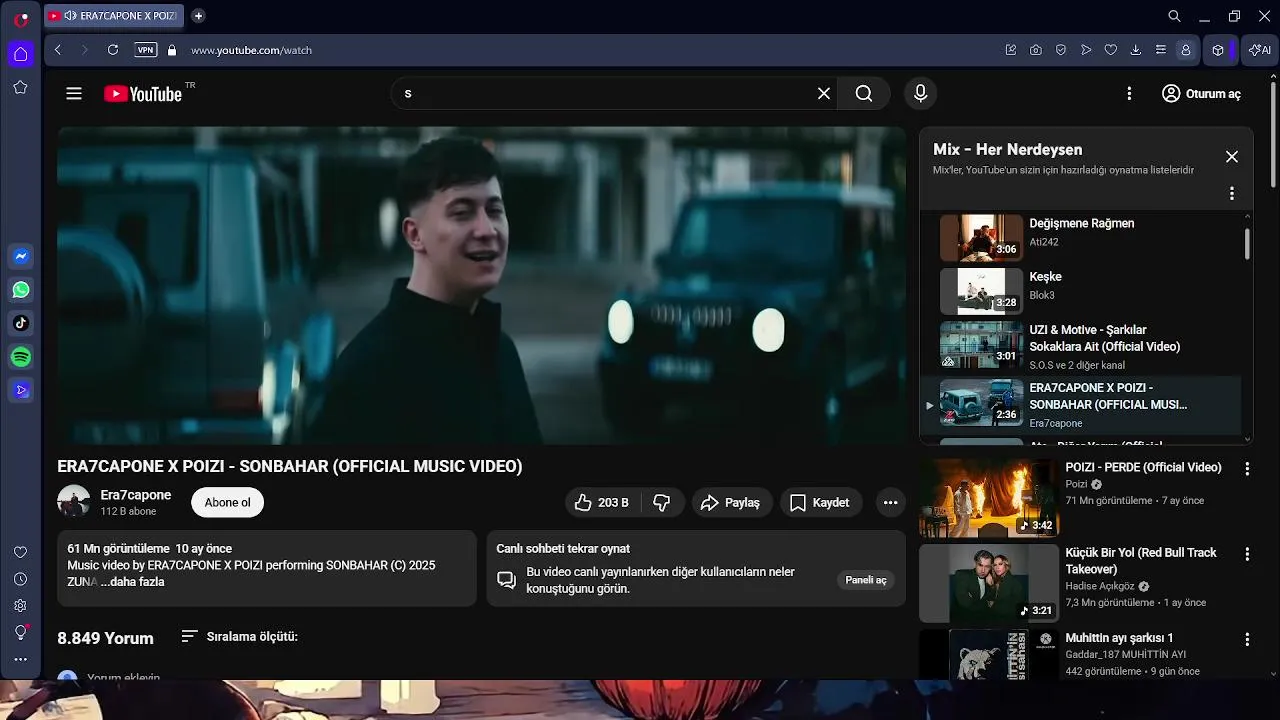1280x720 pixels.
Task: Open TikTok from the sidebar
Action: (x=20, y=323)
